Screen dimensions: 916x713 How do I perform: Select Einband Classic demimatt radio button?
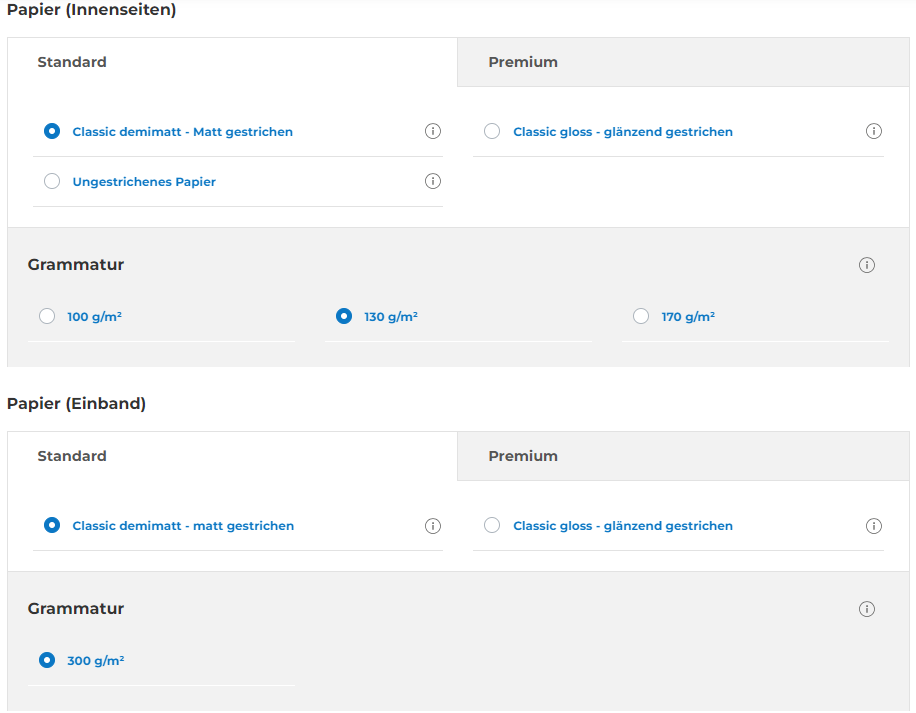point(52,525)
